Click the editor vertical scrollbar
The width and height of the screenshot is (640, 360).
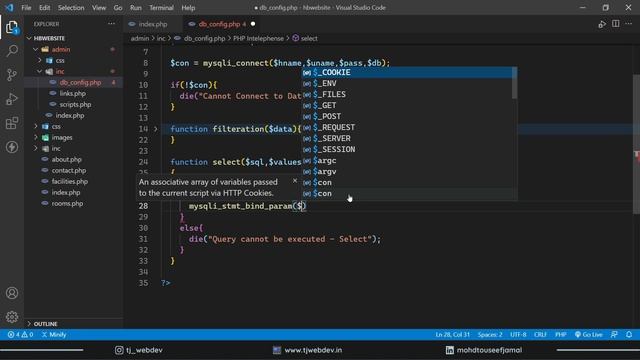(x=636, y=144)
